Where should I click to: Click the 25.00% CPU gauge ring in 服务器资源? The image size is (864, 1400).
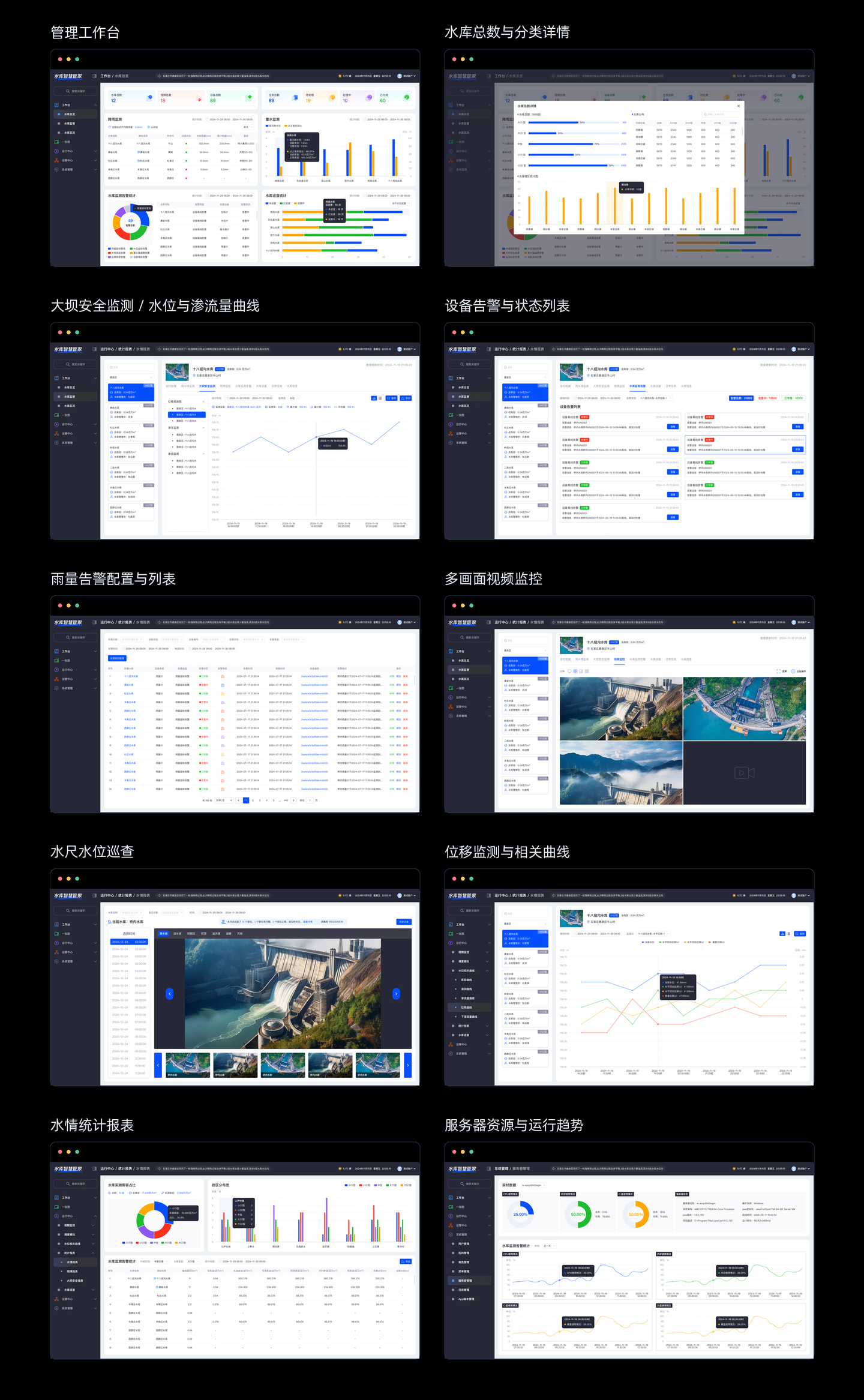click(520, 1214)
